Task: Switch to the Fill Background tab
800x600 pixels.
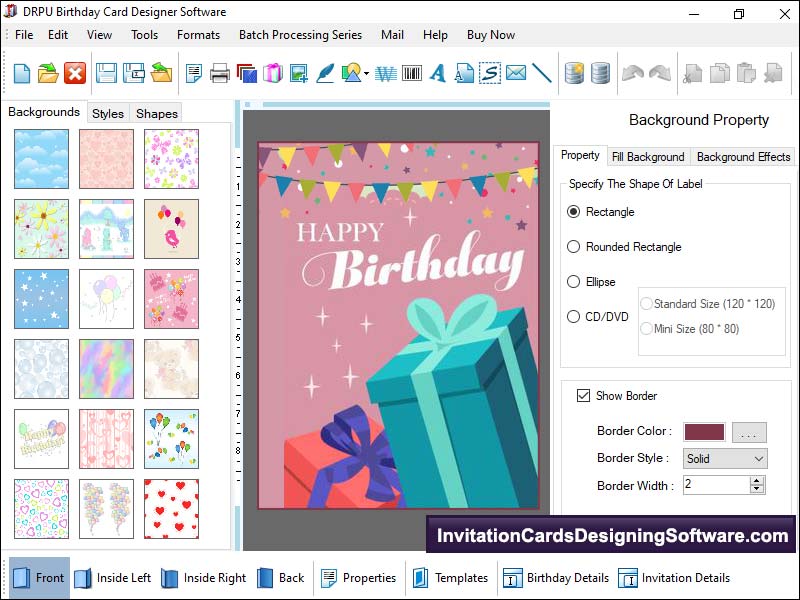Action: [x=648, y=157]
